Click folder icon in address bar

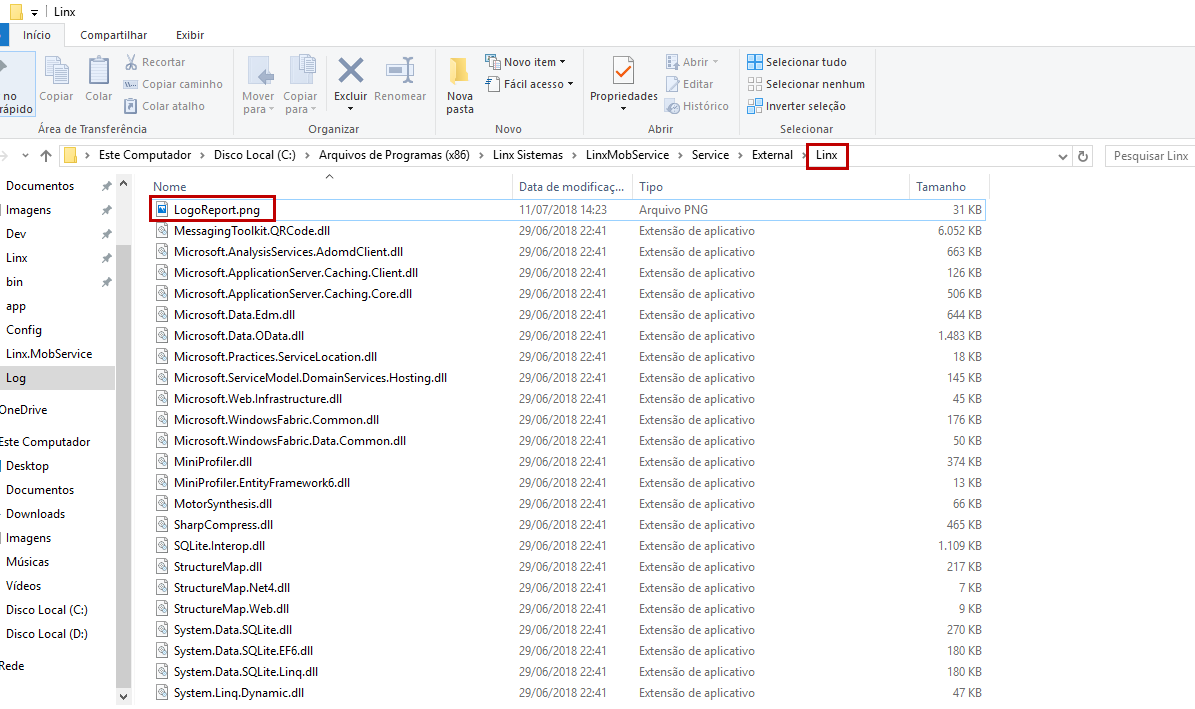click(70, 156)
